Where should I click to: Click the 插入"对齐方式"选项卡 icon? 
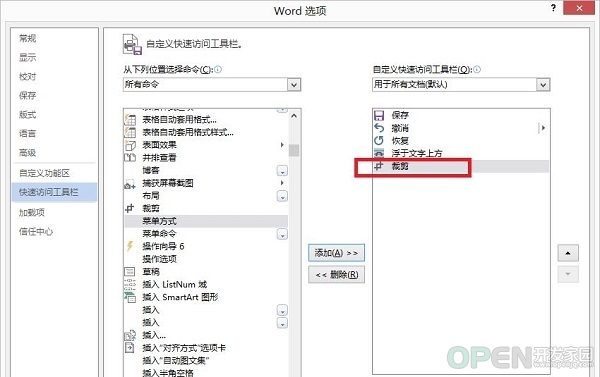click(x=130, y=348)
